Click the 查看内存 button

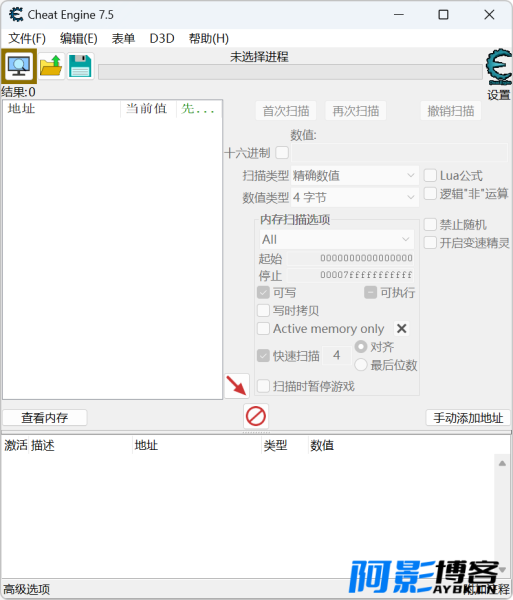tap(45, 417)
